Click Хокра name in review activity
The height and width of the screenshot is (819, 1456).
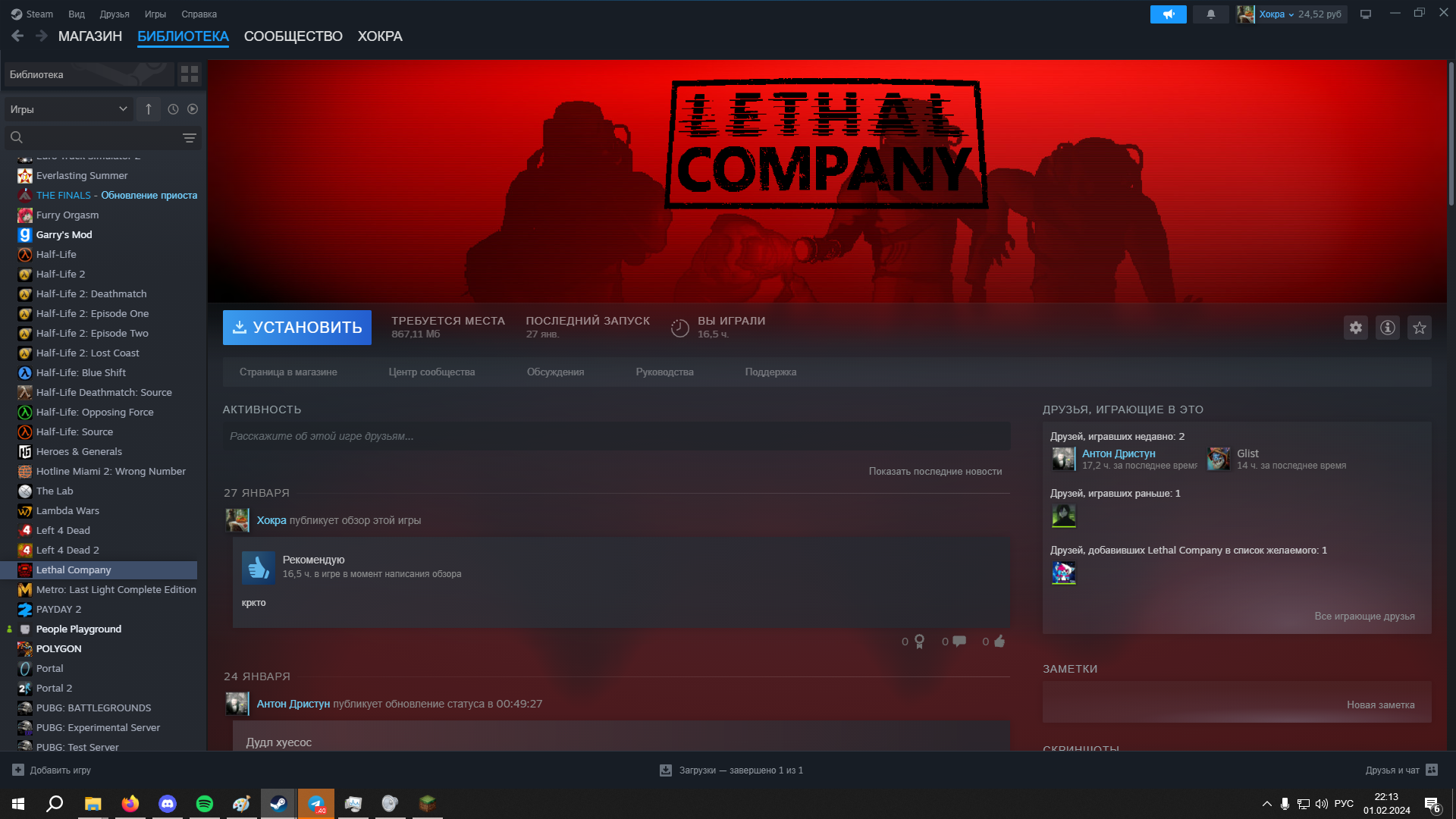[271, 520]
